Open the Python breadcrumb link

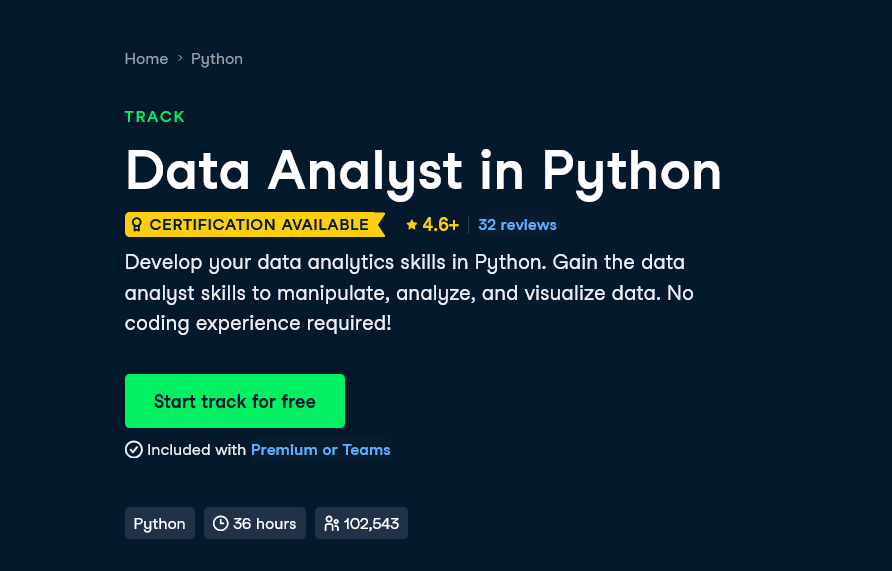[x=217, y=59]
